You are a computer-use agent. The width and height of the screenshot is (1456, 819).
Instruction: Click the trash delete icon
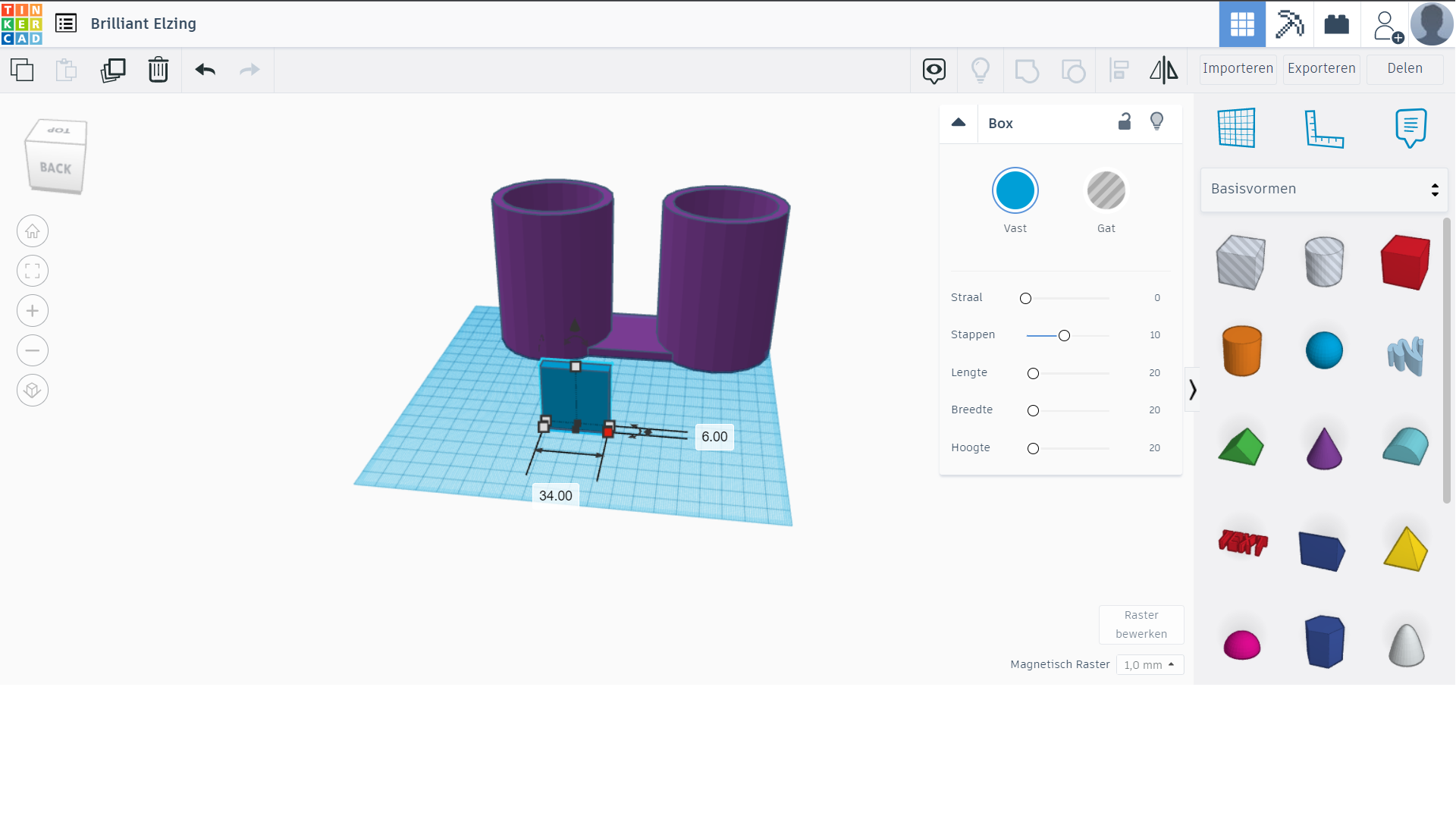(x=158, y=70)
